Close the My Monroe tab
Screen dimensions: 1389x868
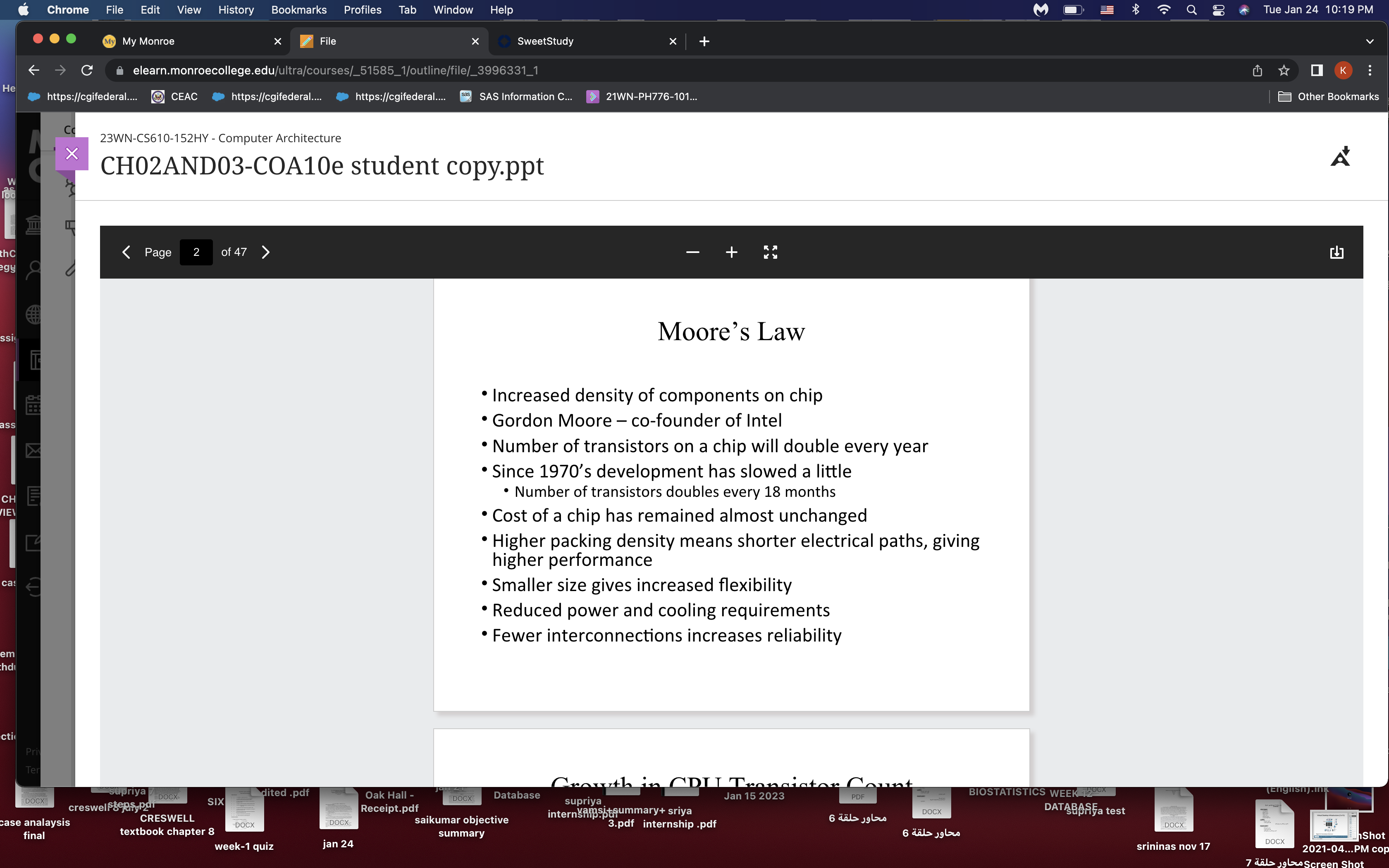(278, 41)
